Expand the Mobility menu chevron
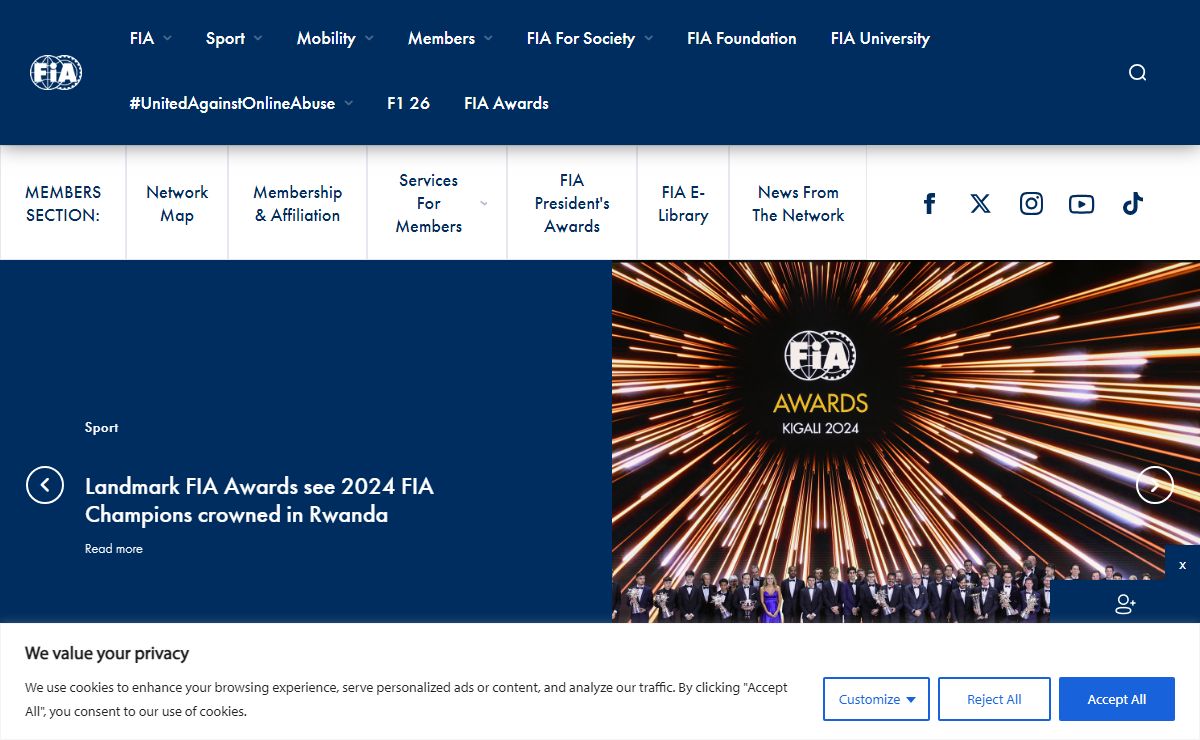Screen dimensions: 1200x740 [x=369, y=38]
